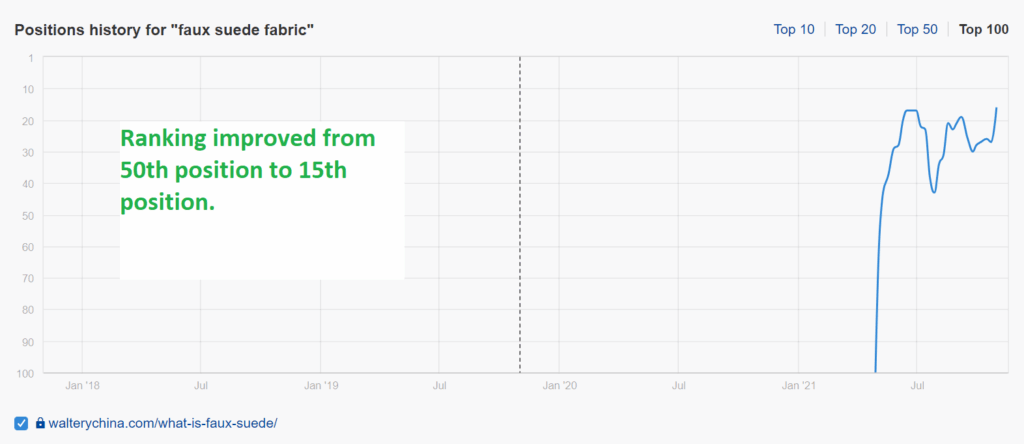Click the Jan '21 axis label
1024x444 pixels.
799,387
